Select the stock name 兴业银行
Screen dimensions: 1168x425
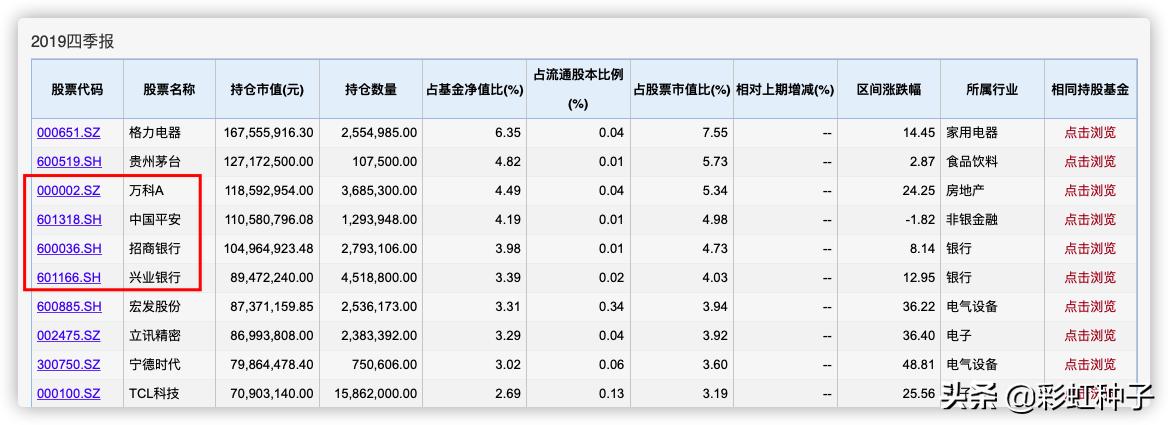pyautogui.click(x=154, y=278)
